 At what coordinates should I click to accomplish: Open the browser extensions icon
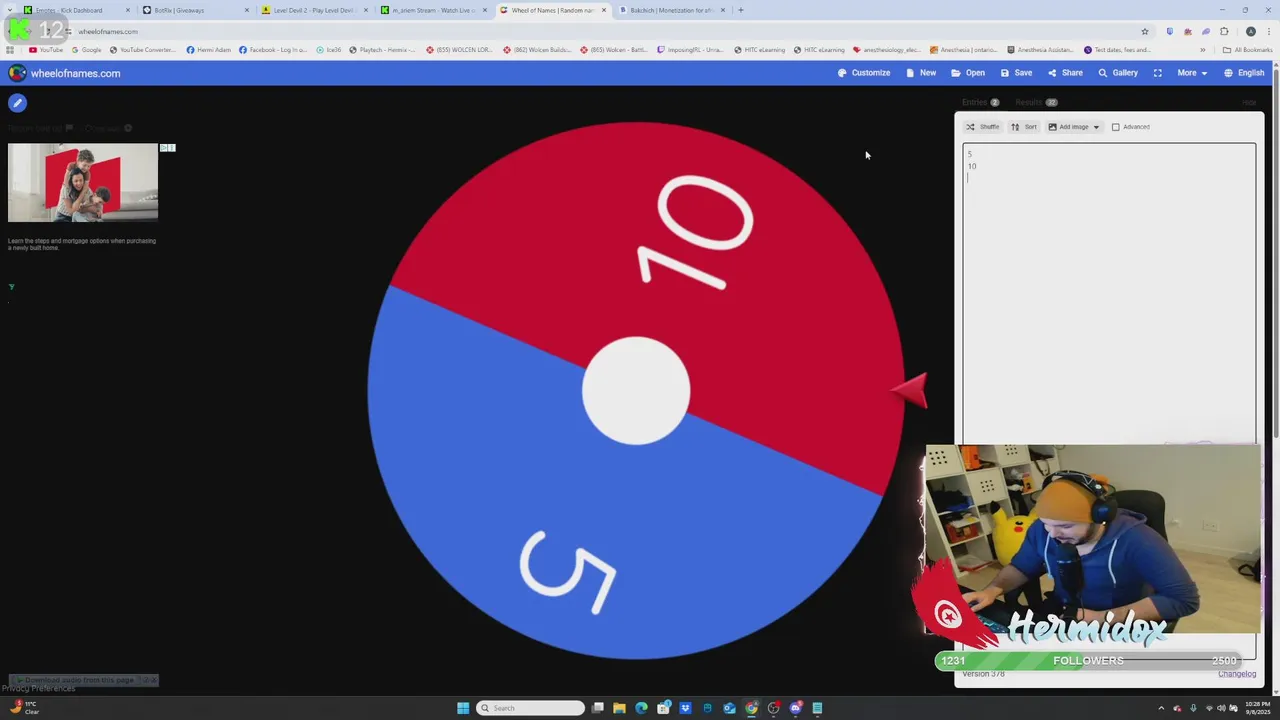click(1224, 31)
